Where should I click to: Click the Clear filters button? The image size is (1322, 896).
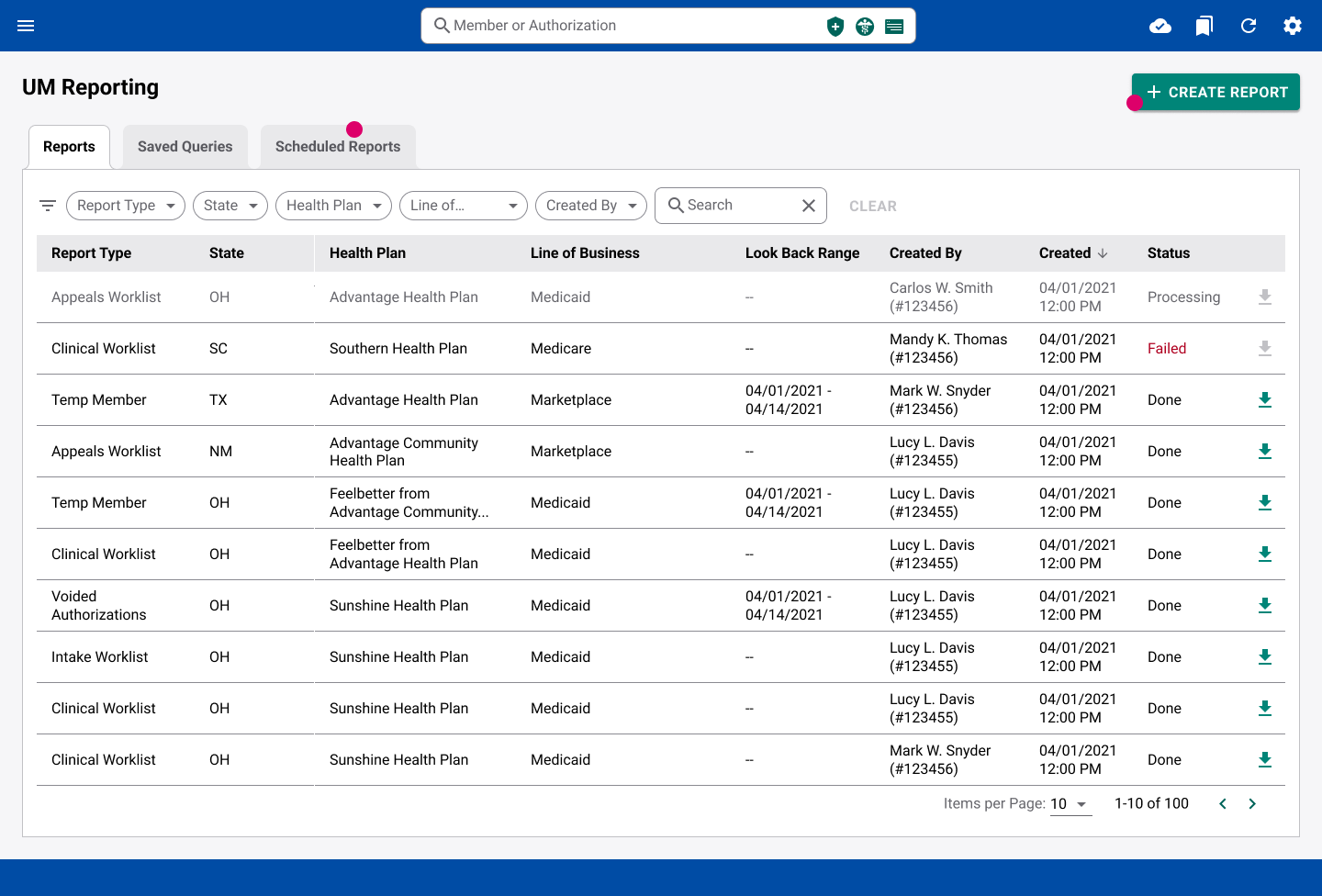tap(873, 207)
